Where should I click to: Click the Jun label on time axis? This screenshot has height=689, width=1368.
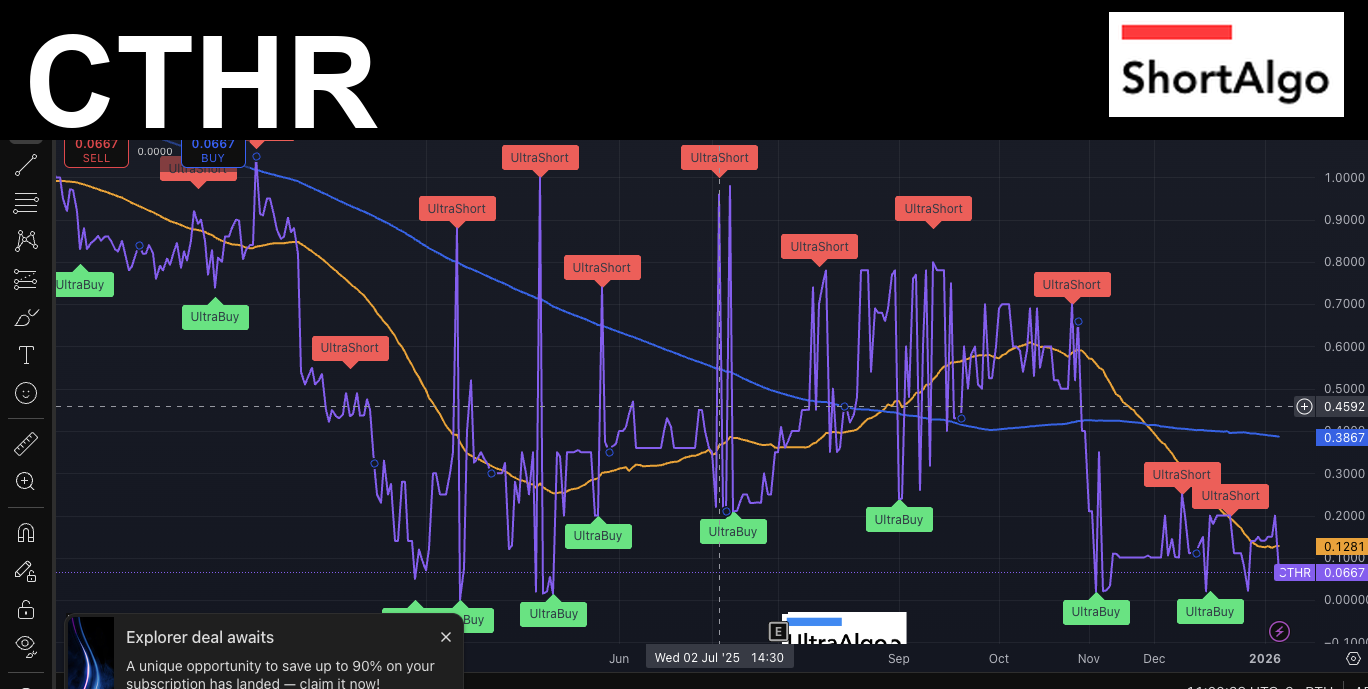(x=619, y=659)
